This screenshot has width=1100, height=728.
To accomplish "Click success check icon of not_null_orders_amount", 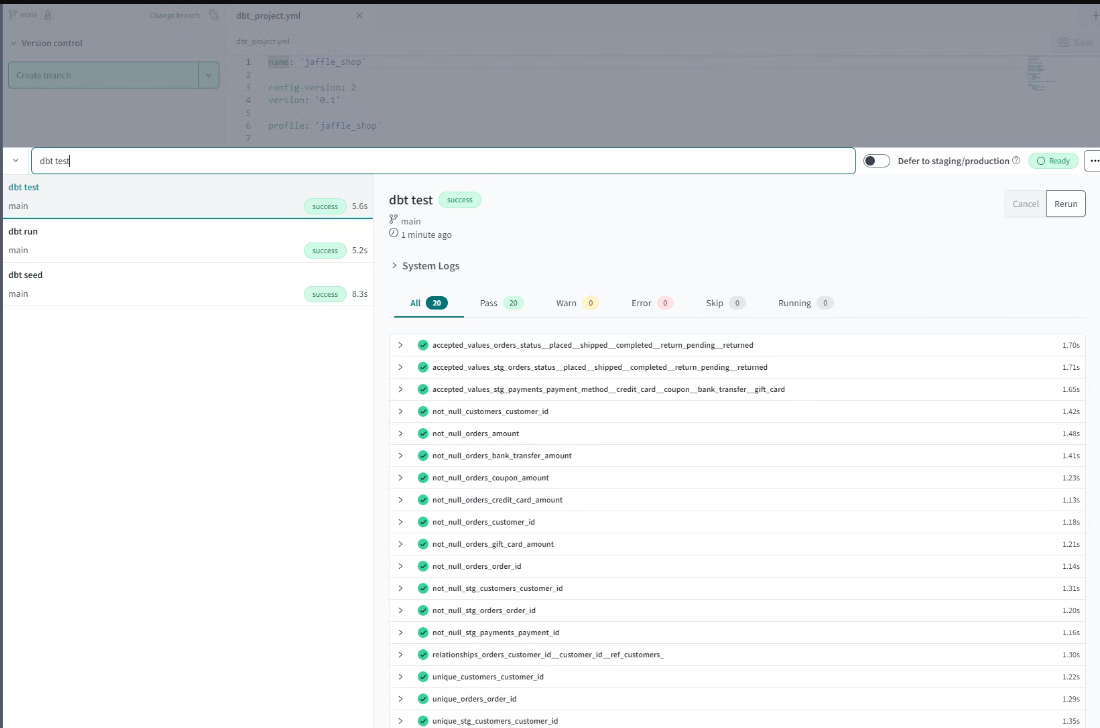I will pyautogui.click(x=422, y=433).
